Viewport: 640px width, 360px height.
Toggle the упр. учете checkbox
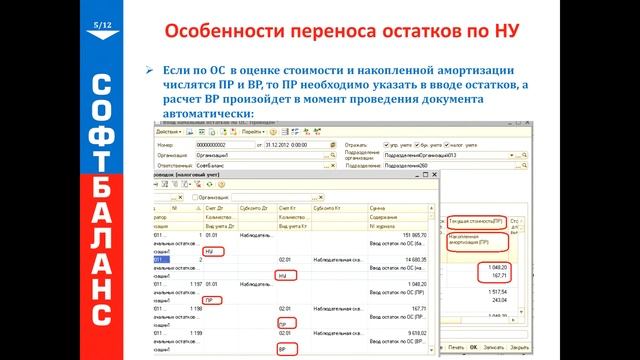pos(386,145)
